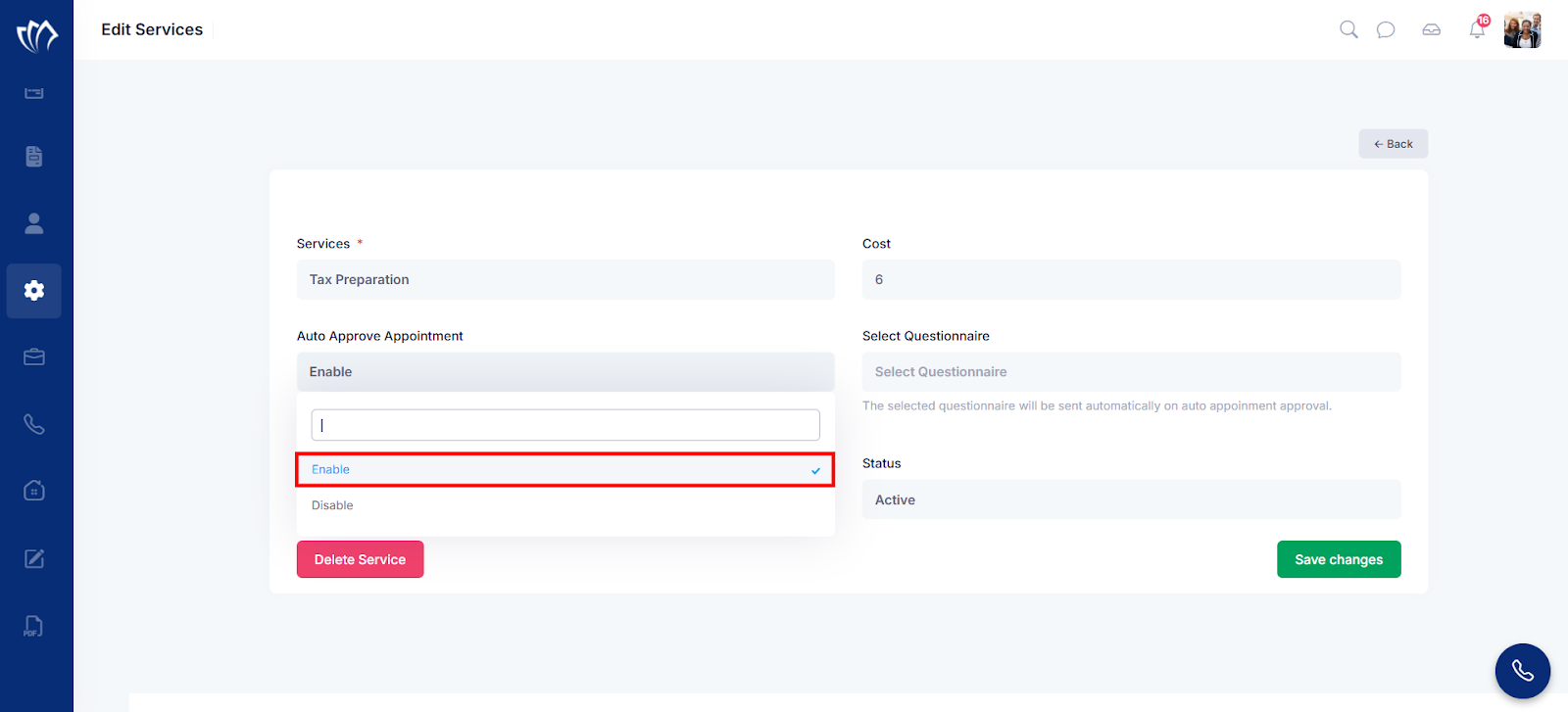
Task: Open the PDF file sidebar icon
Action: pos(34,626)
